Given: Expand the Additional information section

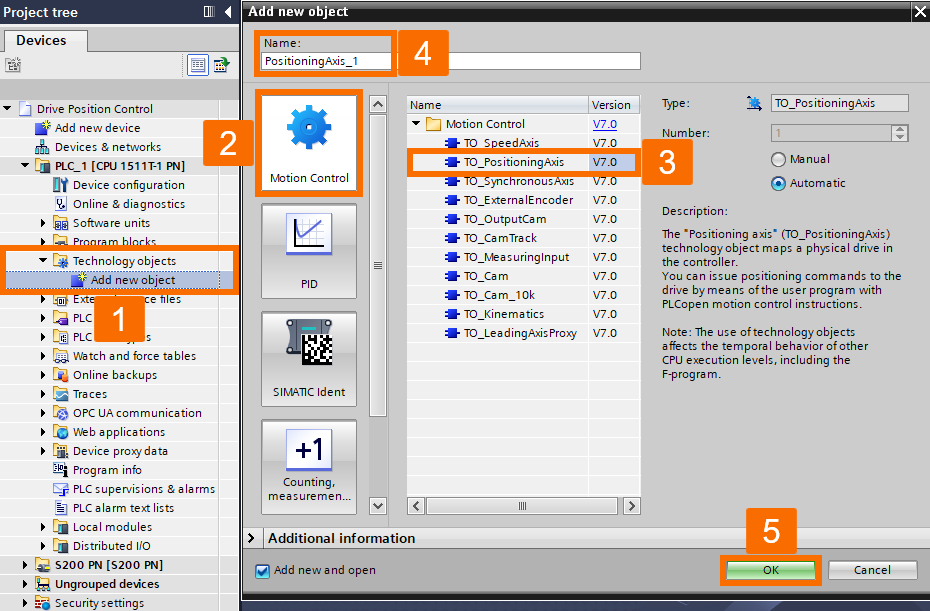Looking at the screenshot, I should [x=250, y=538].
